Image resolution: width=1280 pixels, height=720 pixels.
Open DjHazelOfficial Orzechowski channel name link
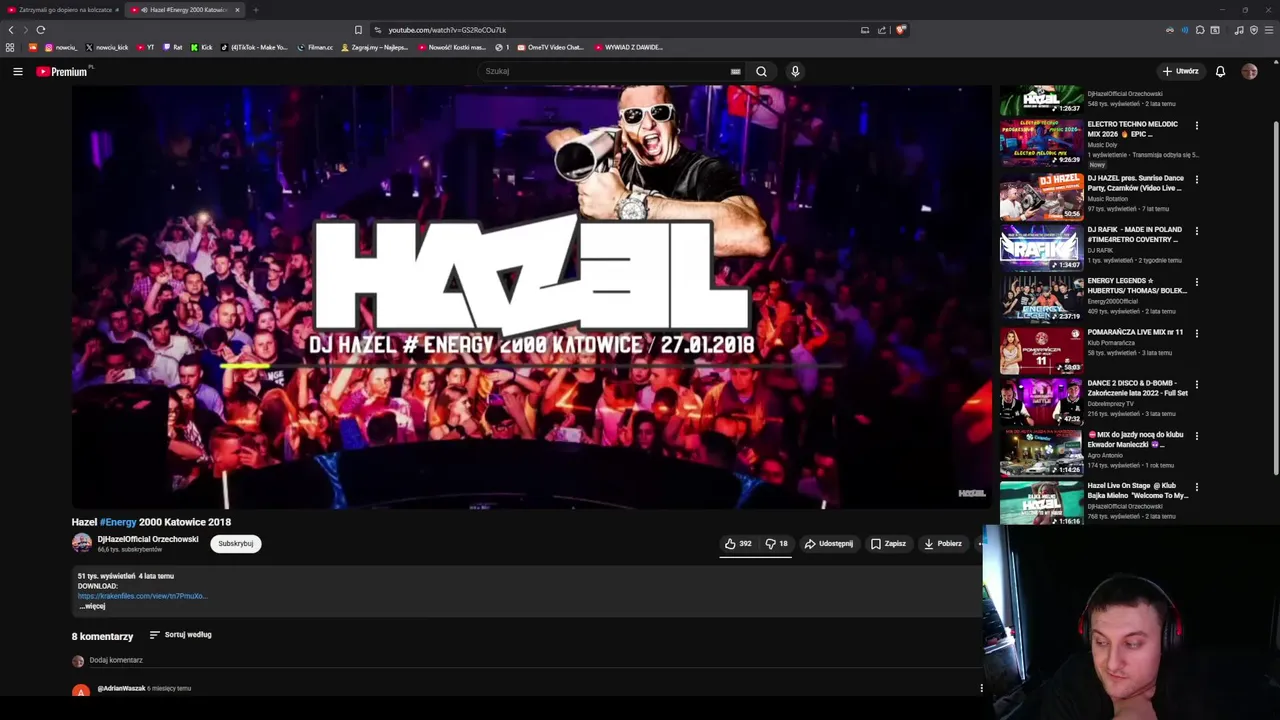(148, 539)
